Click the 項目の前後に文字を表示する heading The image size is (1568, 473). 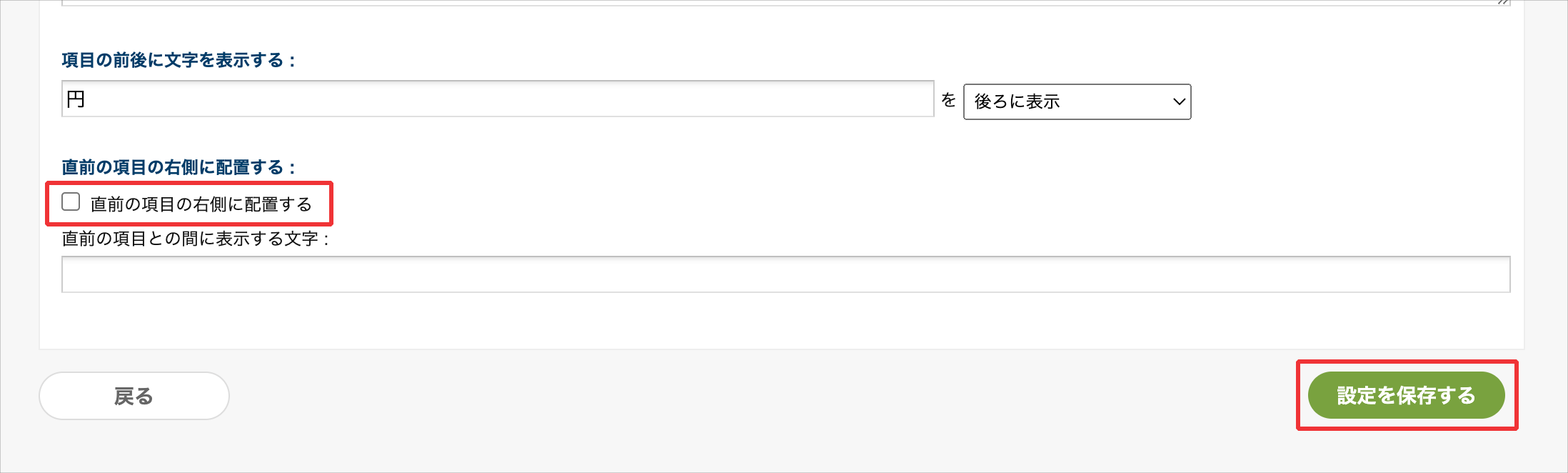pos(178,61)
